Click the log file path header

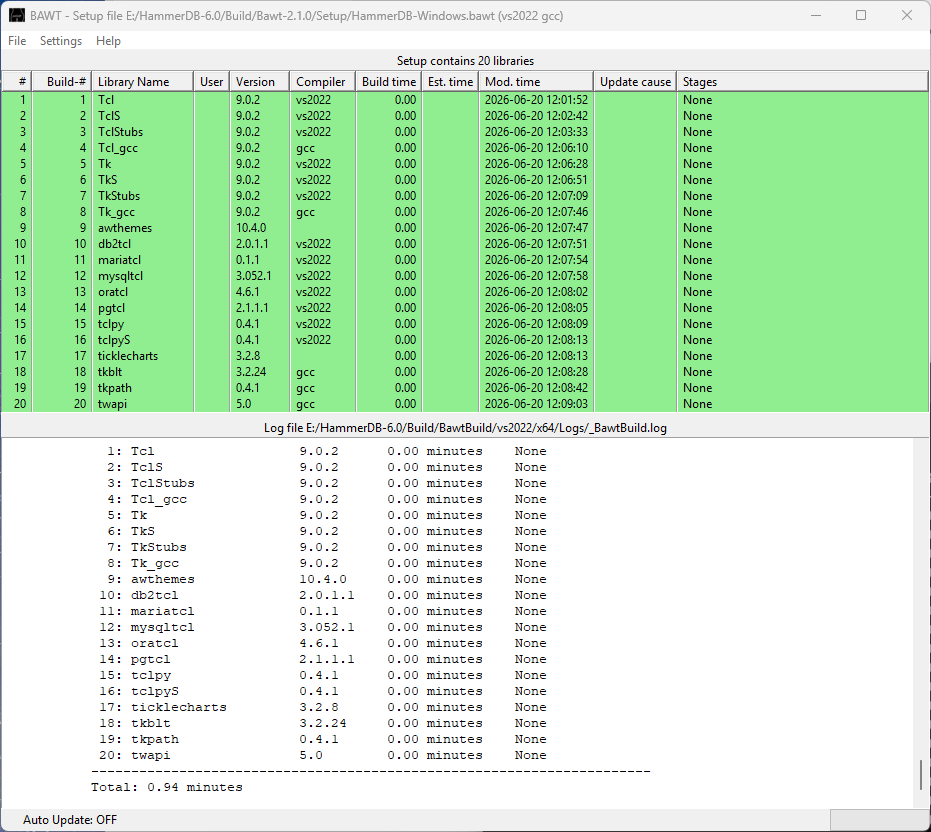coord(465,428)
